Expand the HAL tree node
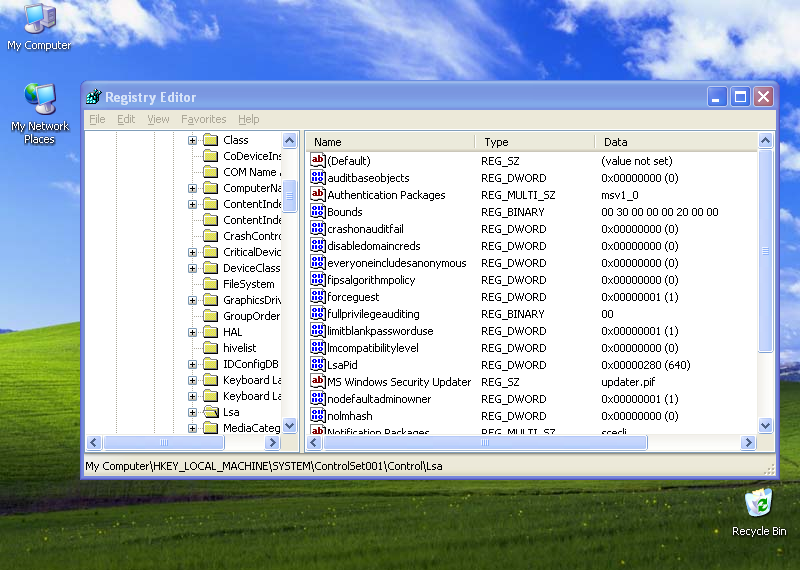The width and height of the screenshot is (800, 570). pyautogui.click(x=192, y=332)
